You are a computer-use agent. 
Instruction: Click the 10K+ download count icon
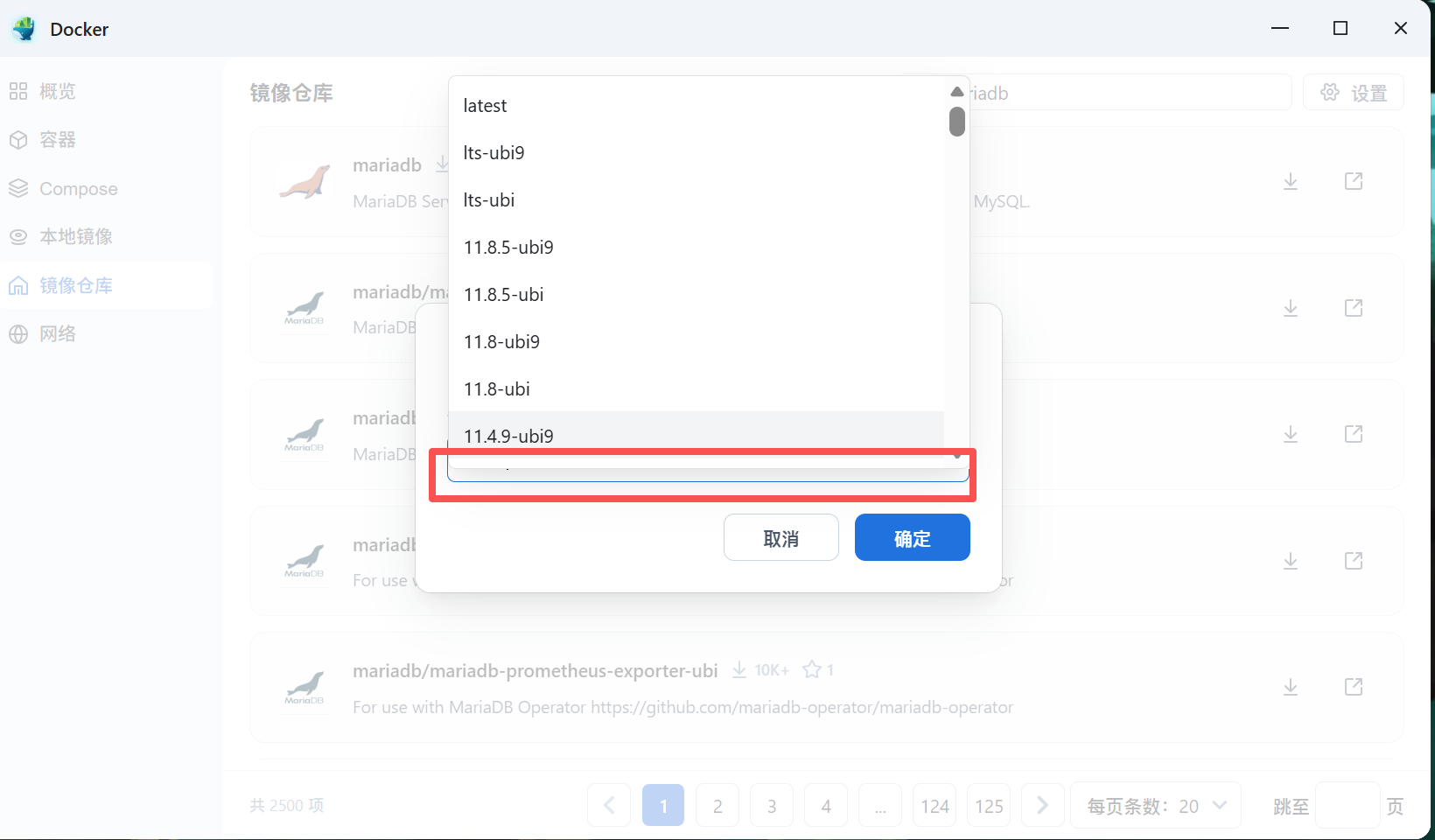pos(739,669)
